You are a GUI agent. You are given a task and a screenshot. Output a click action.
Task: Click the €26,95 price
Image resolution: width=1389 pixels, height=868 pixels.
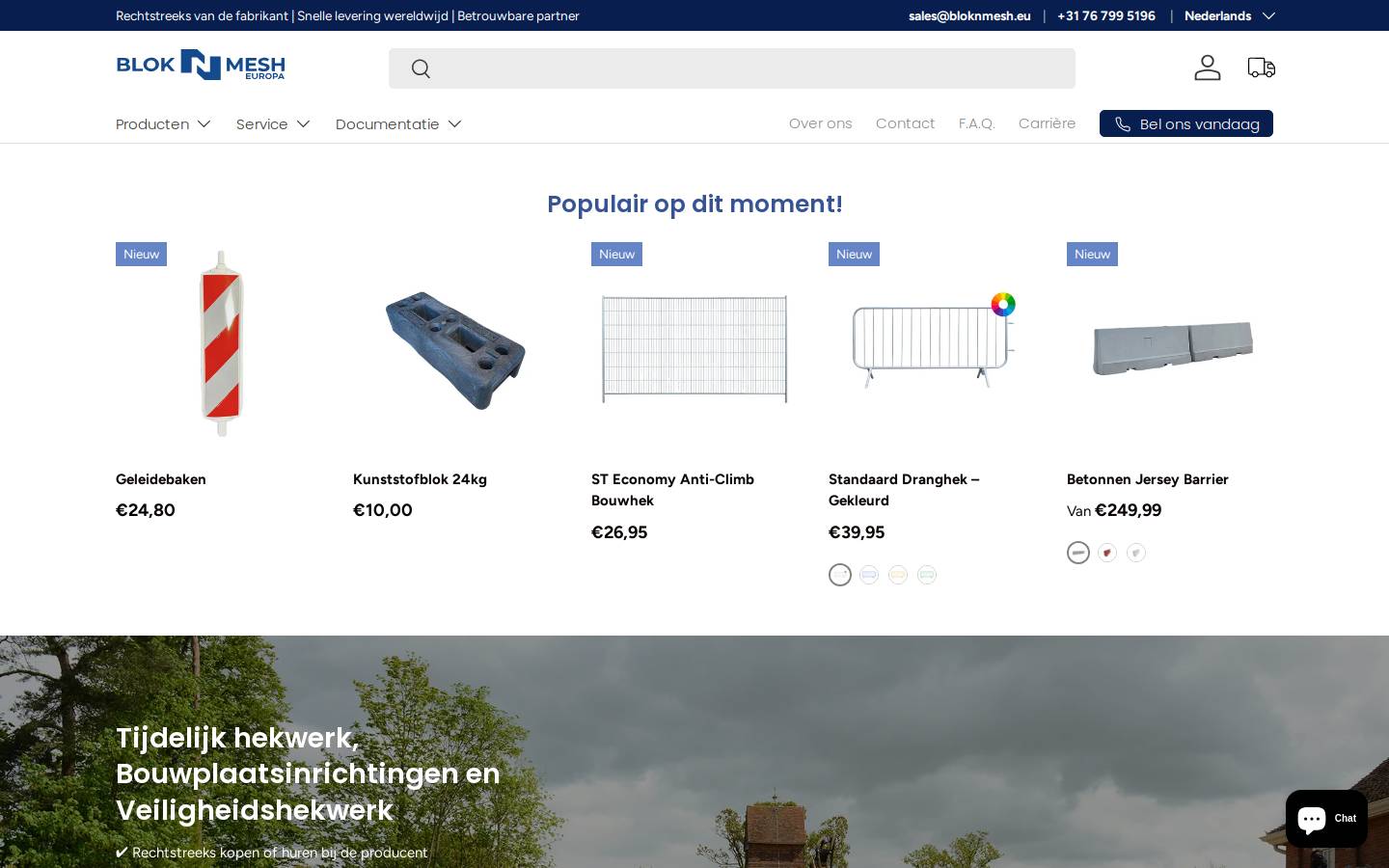(619, 532)
